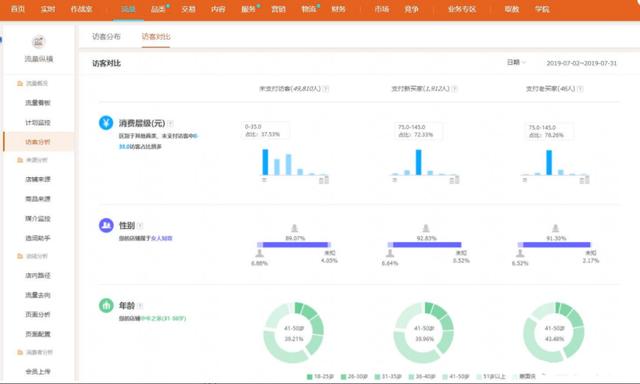Click the 女人知音 link under 性别
This screenshot has height=384, width=640.
click(162, 238)
